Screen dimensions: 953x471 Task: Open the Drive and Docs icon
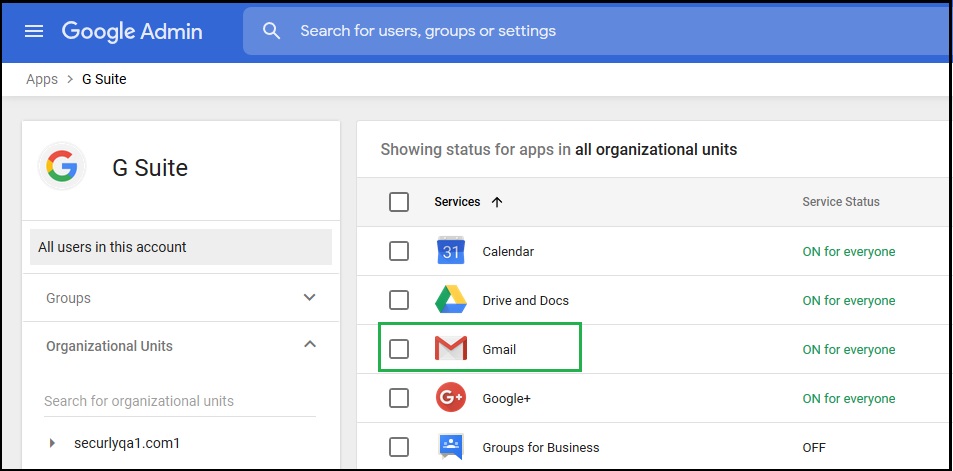click(450, 300)
